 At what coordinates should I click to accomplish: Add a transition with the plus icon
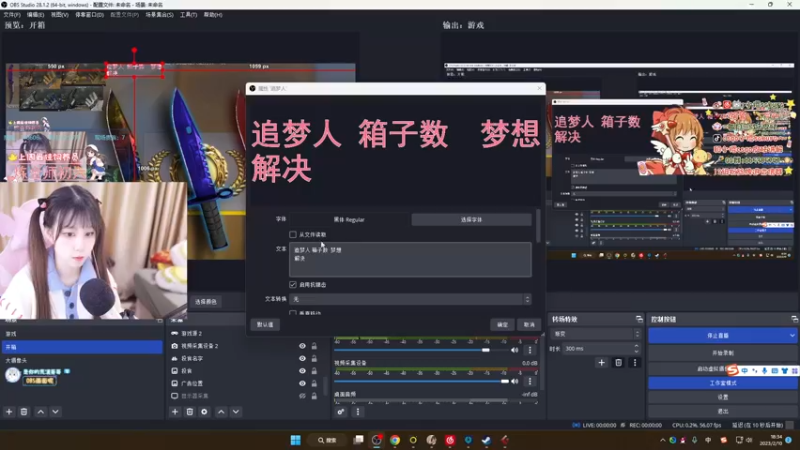tap(602, 363)
